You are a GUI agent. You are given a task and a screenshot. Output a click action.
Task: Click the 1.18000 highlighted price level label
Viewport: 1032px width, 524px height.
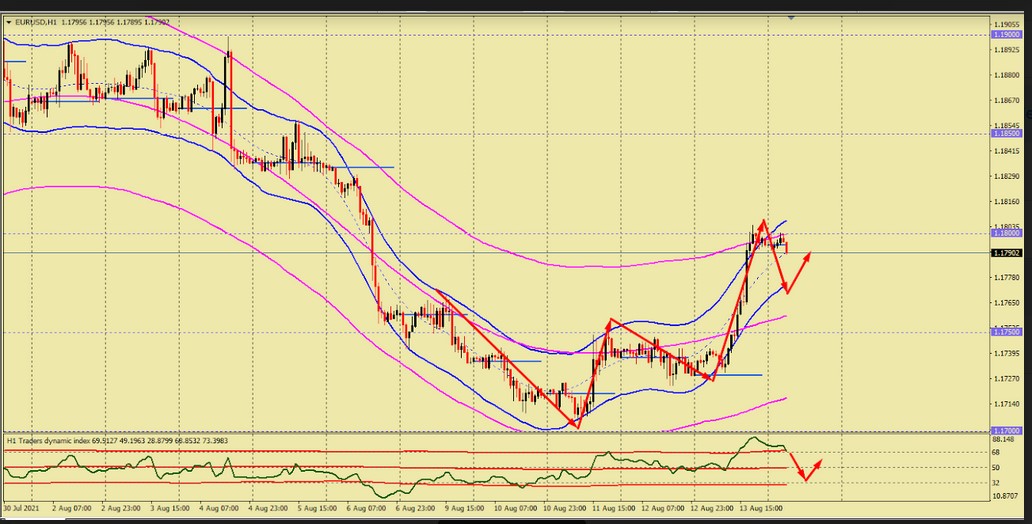tap(1005, 233)
